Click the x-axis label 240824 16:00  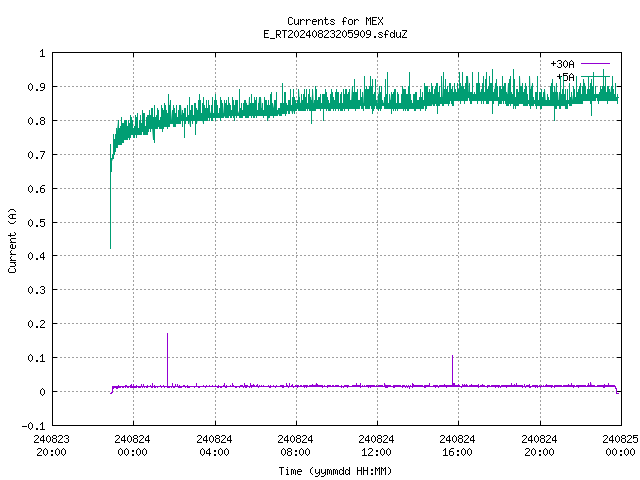(x=457, y=445)
